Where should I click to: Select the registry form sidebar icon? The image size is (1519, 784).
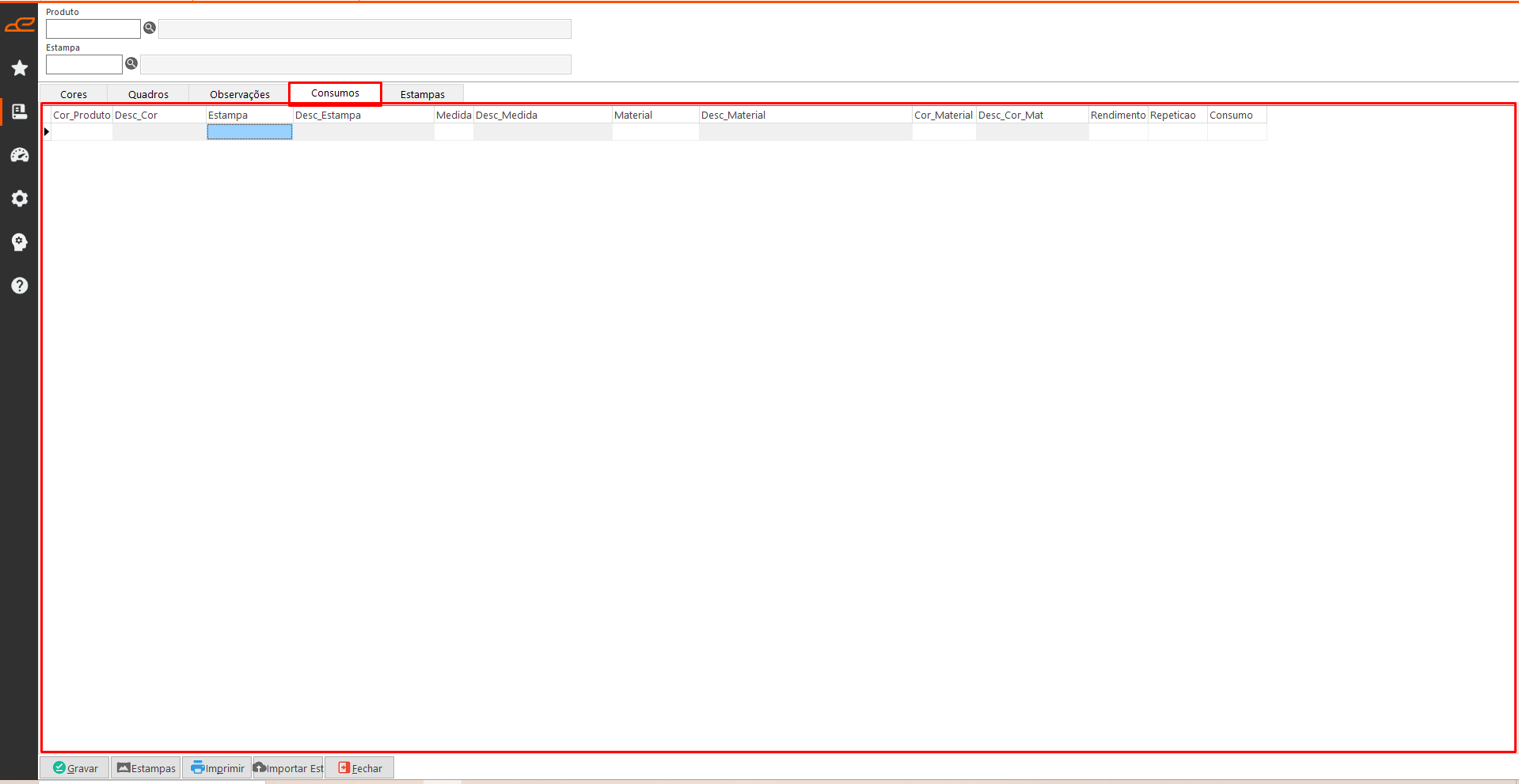tap(20, 112)
